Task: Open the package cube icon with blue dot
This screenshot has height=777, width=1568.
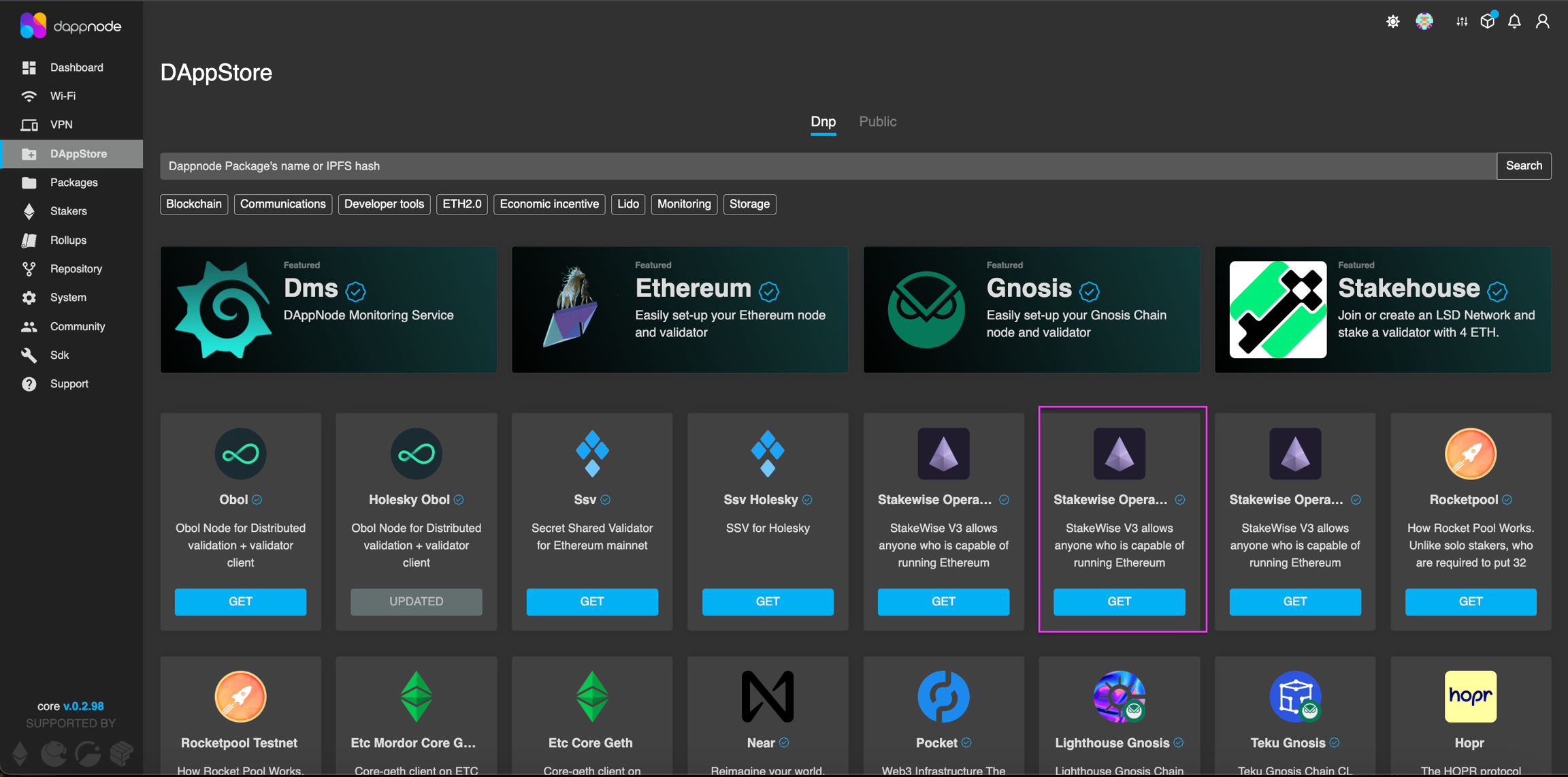Action: pos(1488,22)
